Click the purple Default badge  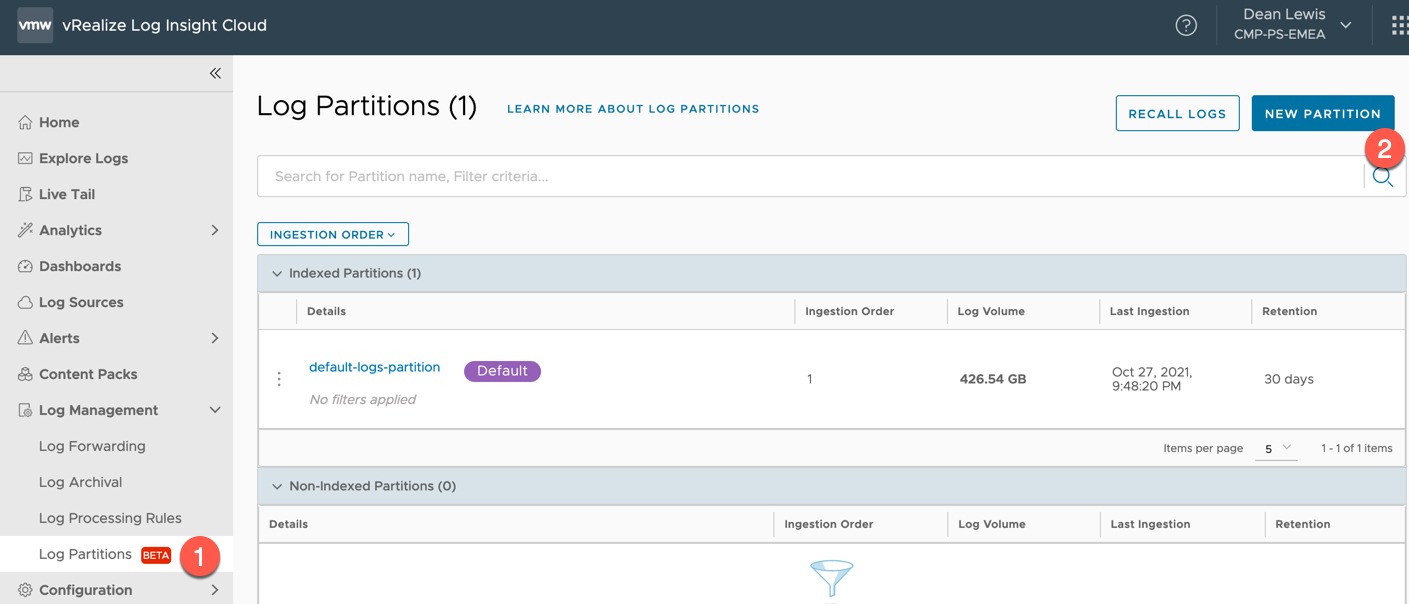(x=502, y=371)
